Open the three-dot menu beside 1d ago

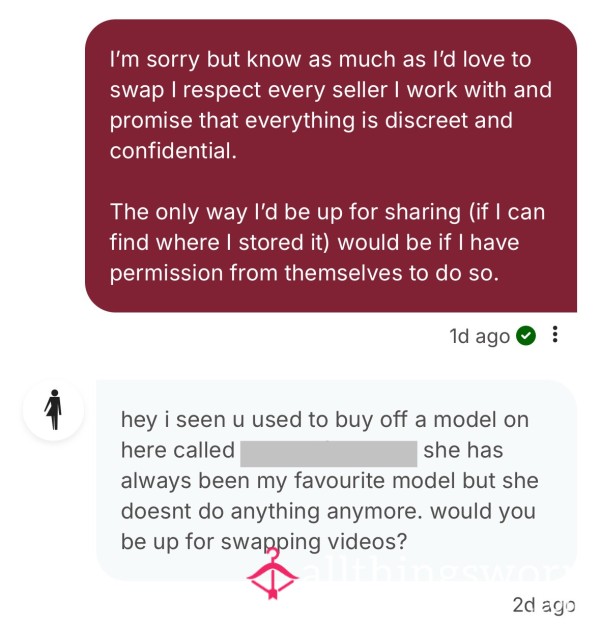[555, 334]
